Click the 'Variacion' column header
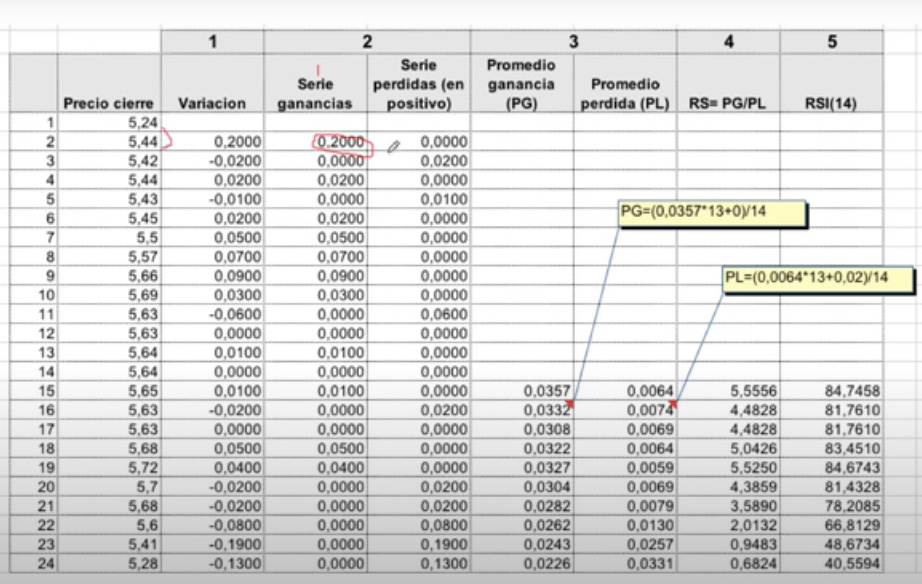 pos(212,102)
